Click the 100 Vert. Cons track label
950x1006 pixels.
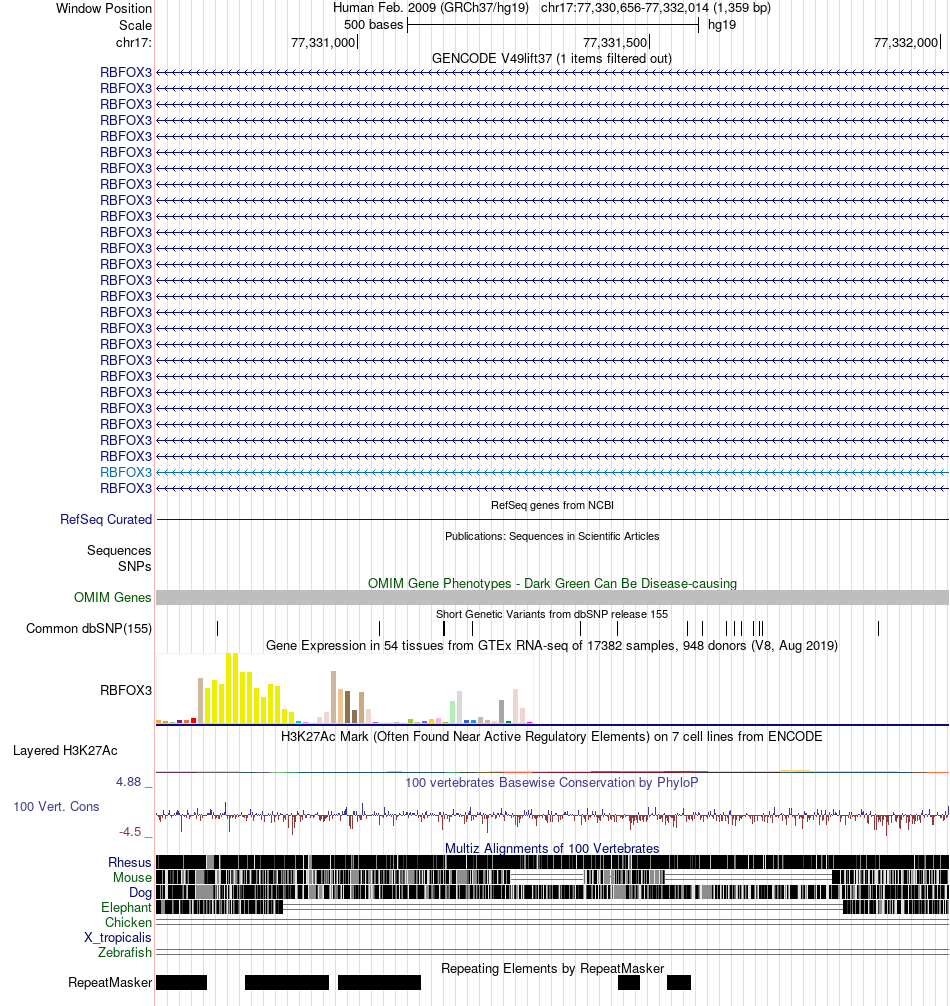56,806
